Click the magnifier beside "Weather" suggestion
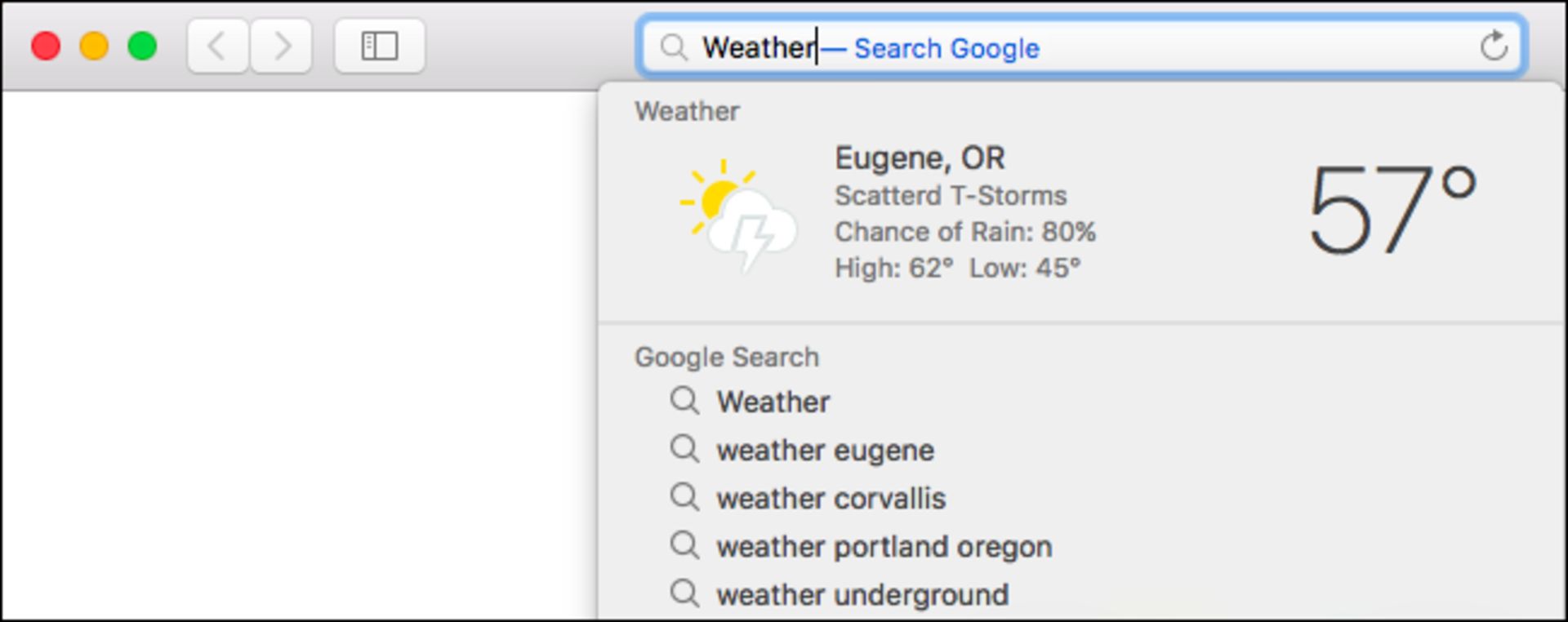 (684, 401)
